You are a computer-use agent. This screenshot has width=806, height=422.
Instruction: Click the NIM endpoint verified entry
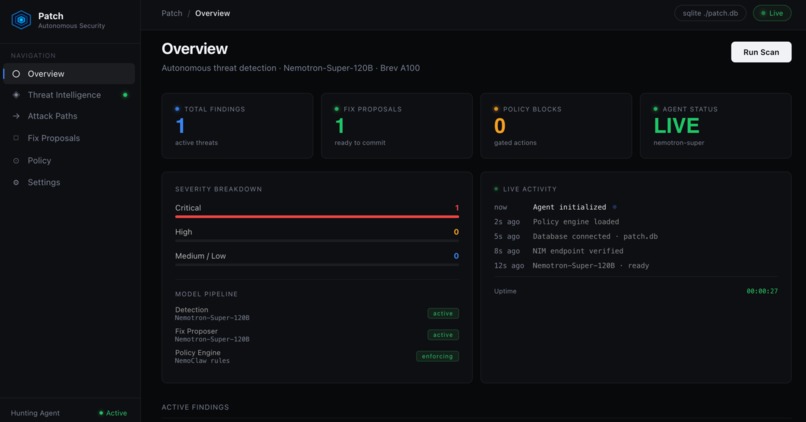click(578, 251)
